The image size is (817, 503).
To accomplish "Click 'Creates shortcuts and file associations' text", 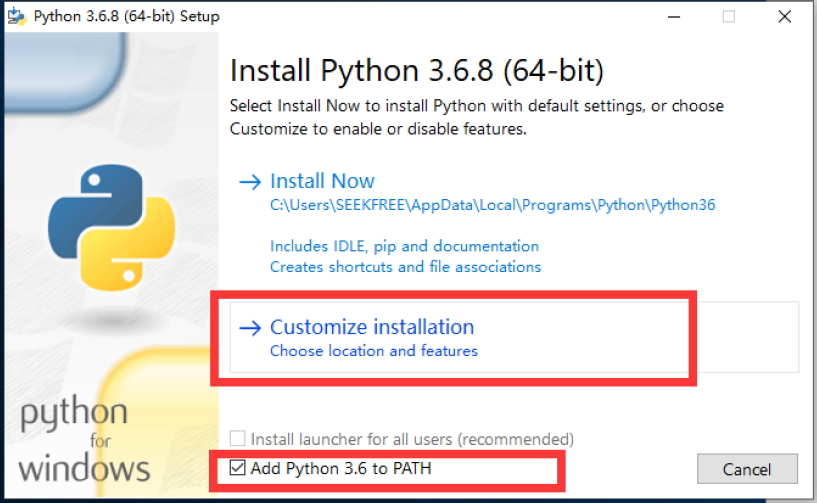I will coord(405,267).
